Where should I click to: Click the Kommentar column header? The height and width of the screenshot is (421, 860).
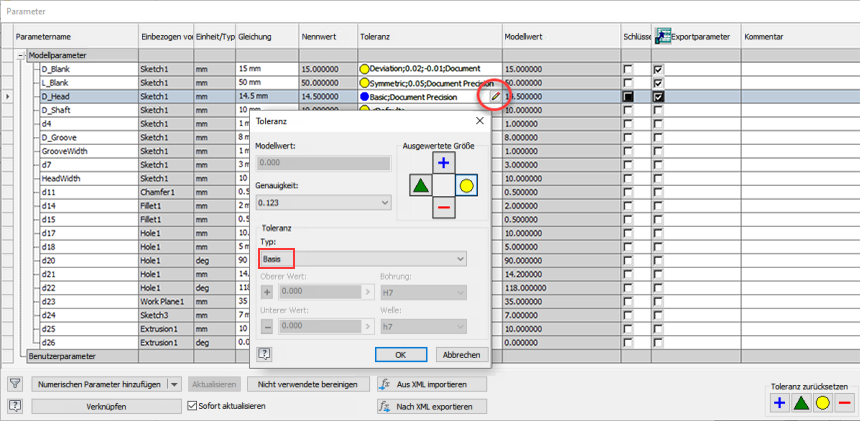click(x=800, y=36)
